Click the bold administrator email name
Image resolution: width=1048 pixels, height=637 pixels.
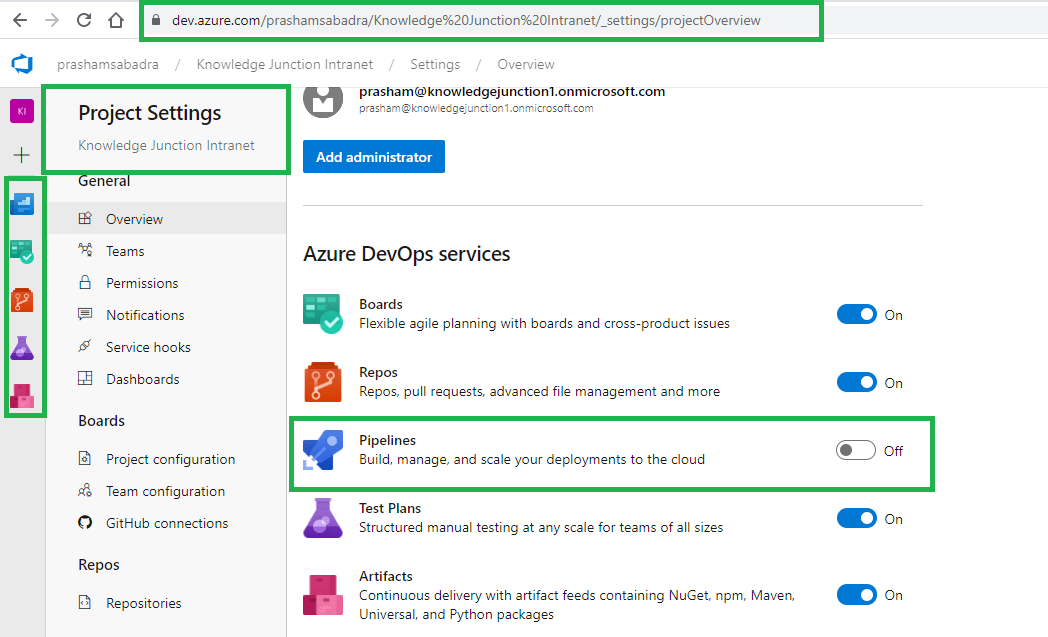(x=512, y=92)
